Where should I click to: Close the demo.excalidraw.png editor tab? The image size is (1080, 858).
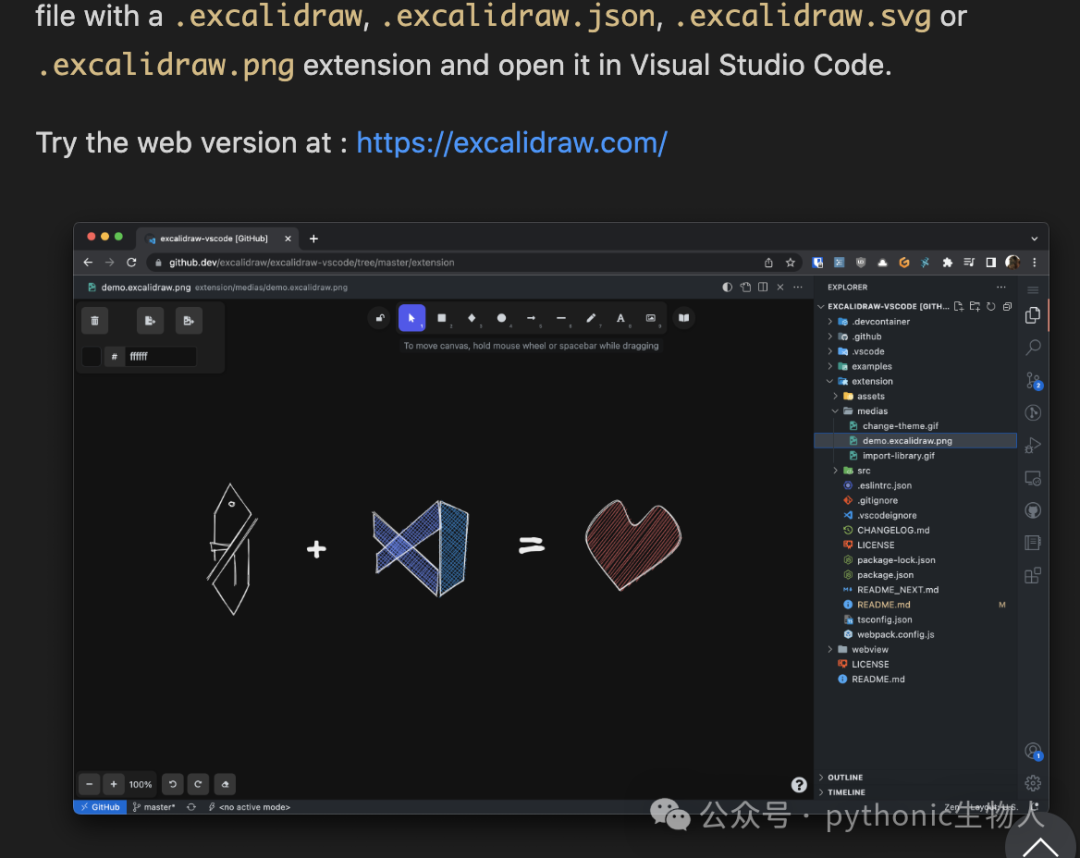780,287
